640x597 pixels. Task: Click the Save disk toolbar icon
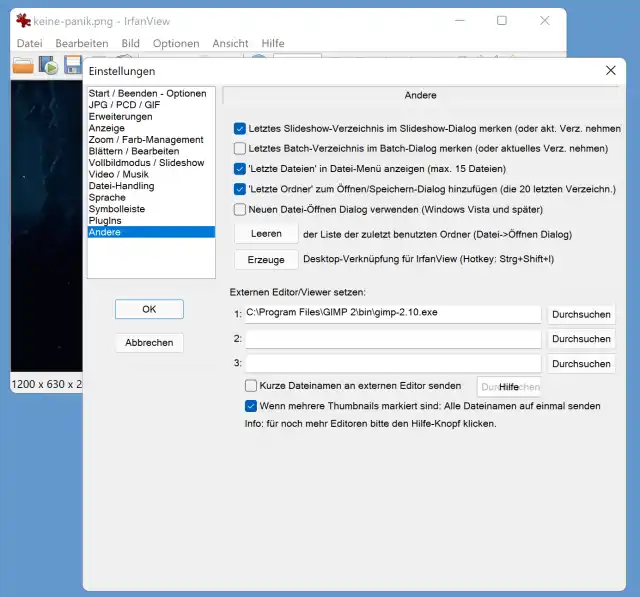tap(73, 65)
